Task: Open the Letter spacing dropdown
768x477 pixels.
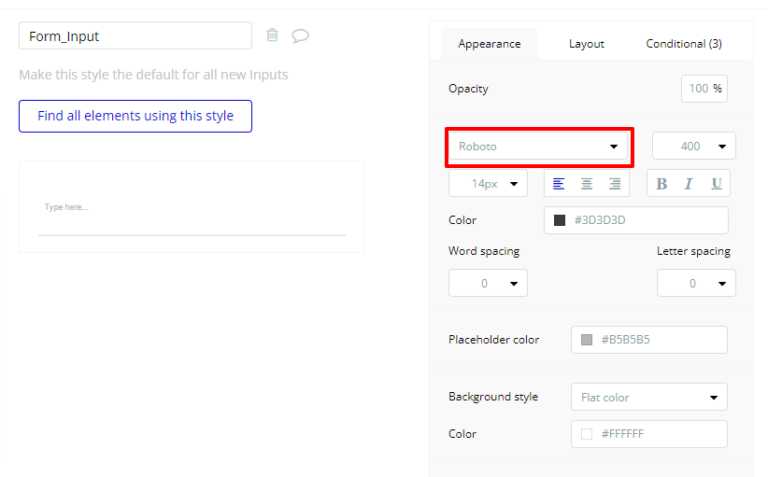Action: 695,283
